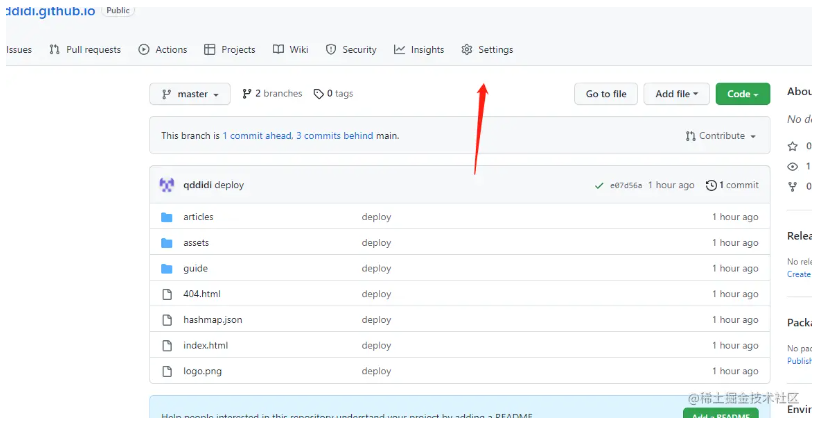
Task: Open the articles folder
Action: coord(198,217)
